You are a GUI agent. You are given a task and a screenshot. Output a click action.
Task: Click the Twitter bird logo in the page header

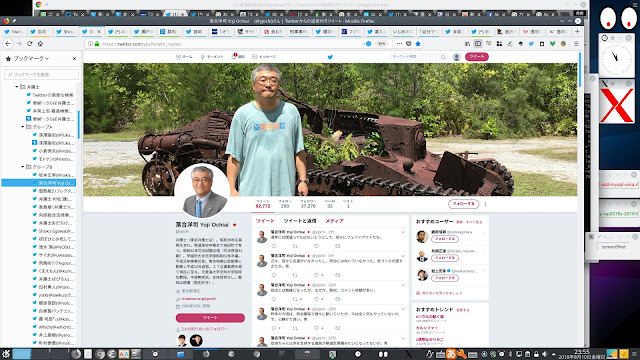click(x=330, y=57)
